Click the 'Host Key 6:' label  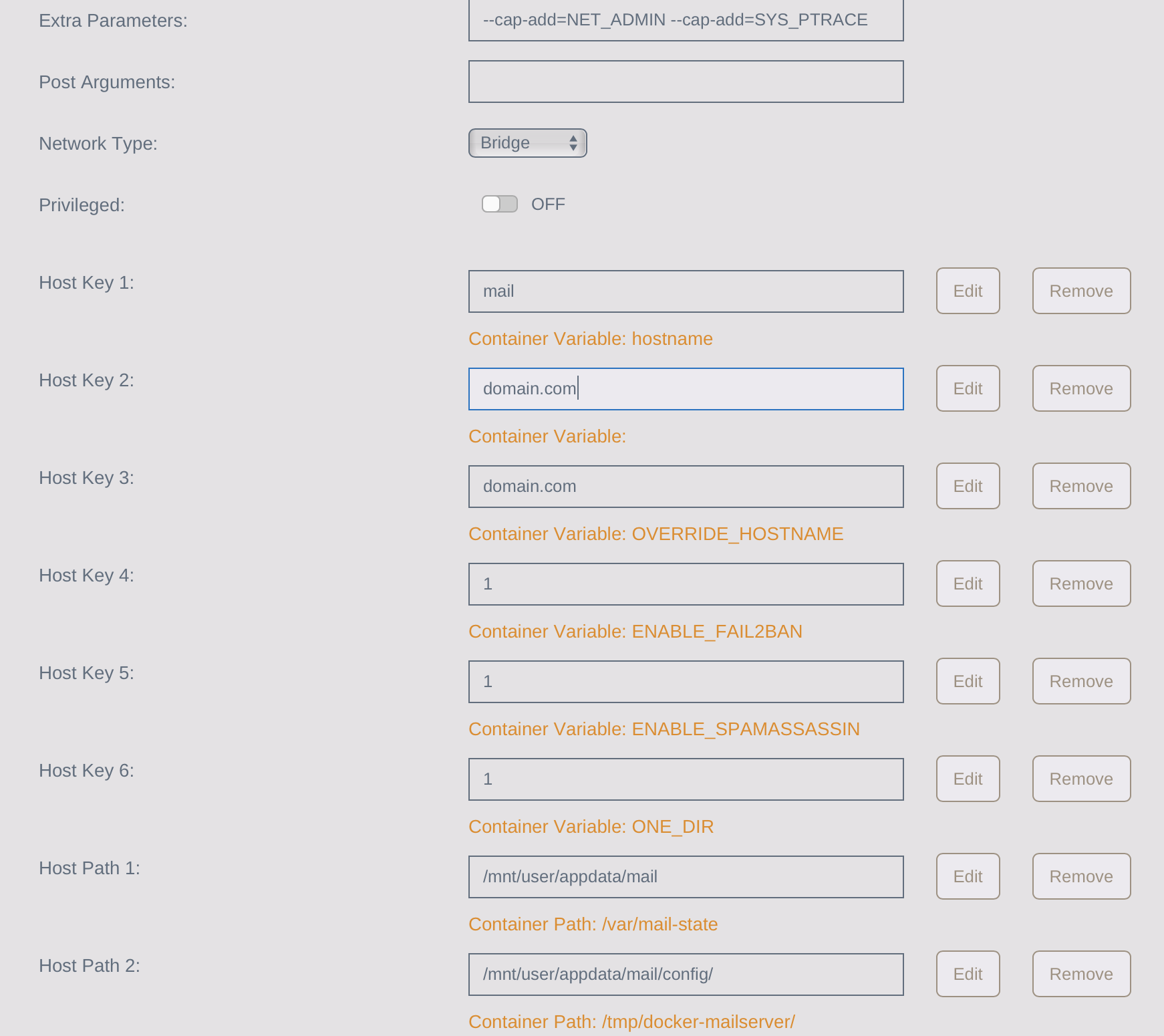coord(86,771)
